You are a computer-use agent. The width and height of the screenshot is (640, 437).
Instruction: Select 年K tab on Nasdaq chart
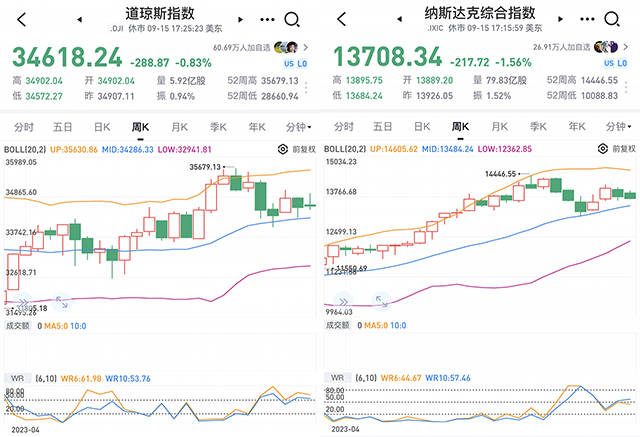(x=577, y=127)
